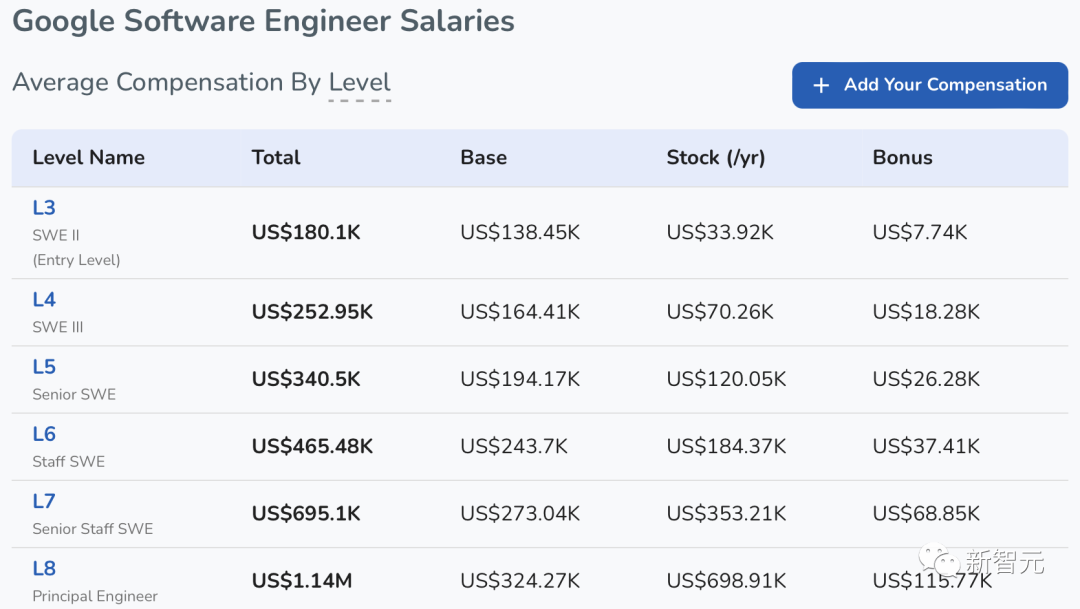Select the L3 total US$180.1K value

pyautogui.click(x=306, y=233)
